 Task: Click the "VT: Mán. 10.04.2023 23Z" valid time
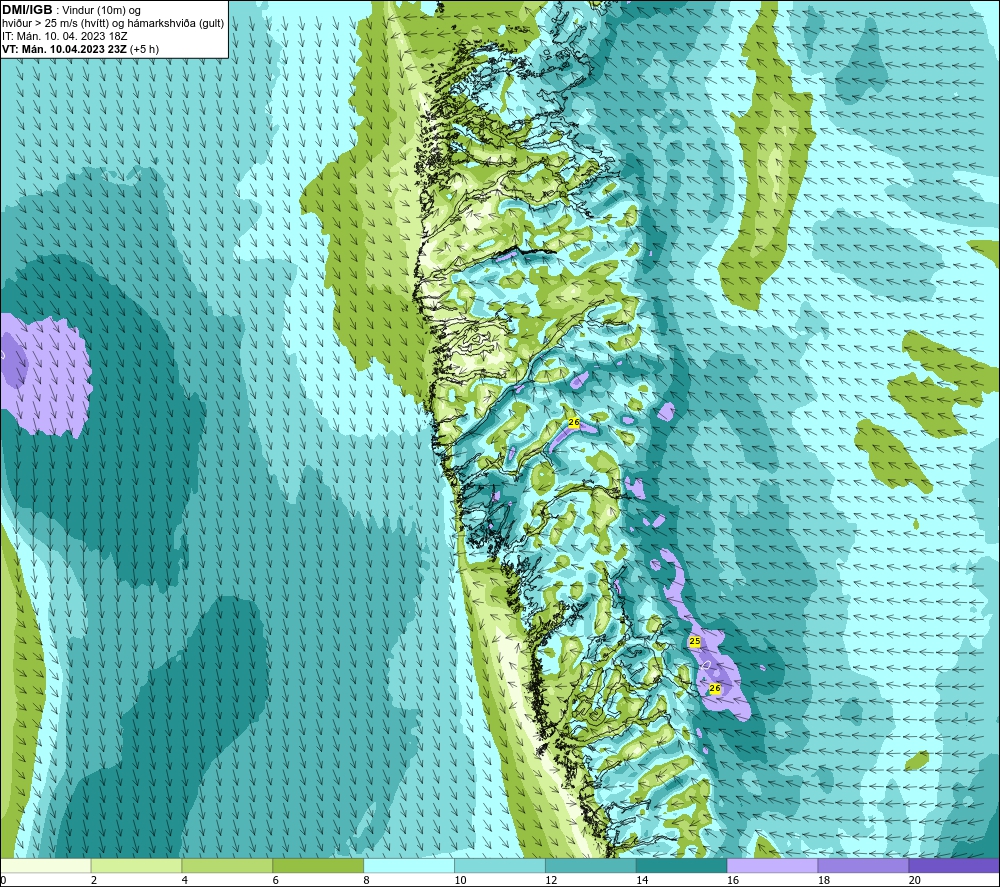point(64,49)
